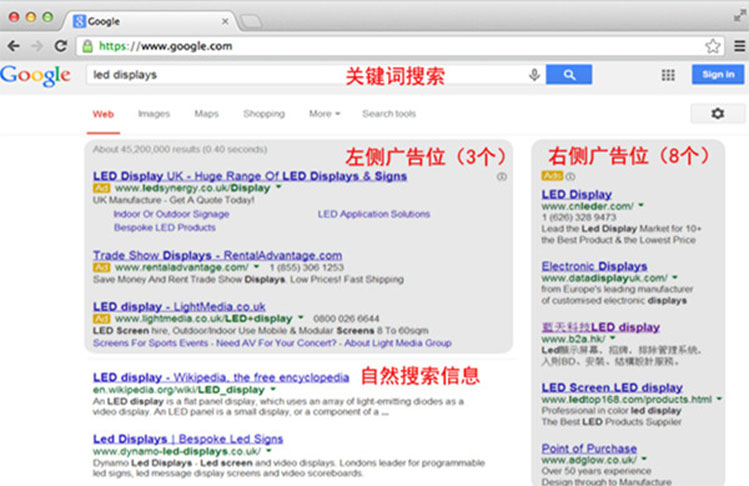
Task: Open About Light Media Group link
Action: coord(398,343)
